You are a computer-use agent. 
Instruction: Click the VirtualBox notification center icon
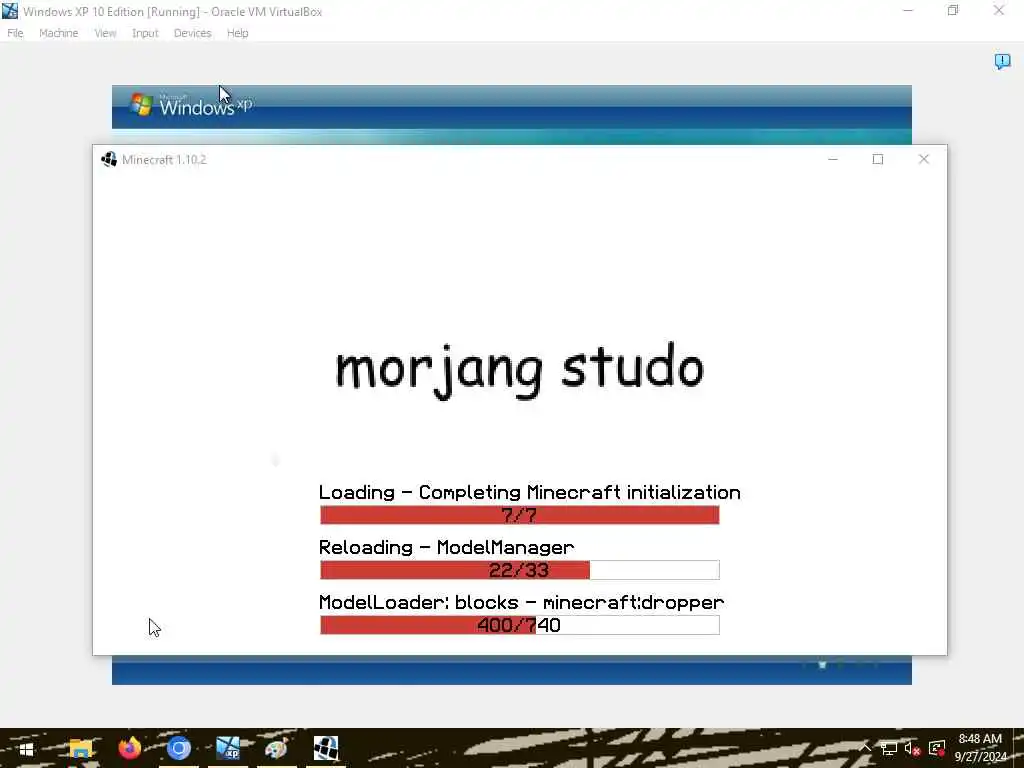click(x=1002, y=61)
